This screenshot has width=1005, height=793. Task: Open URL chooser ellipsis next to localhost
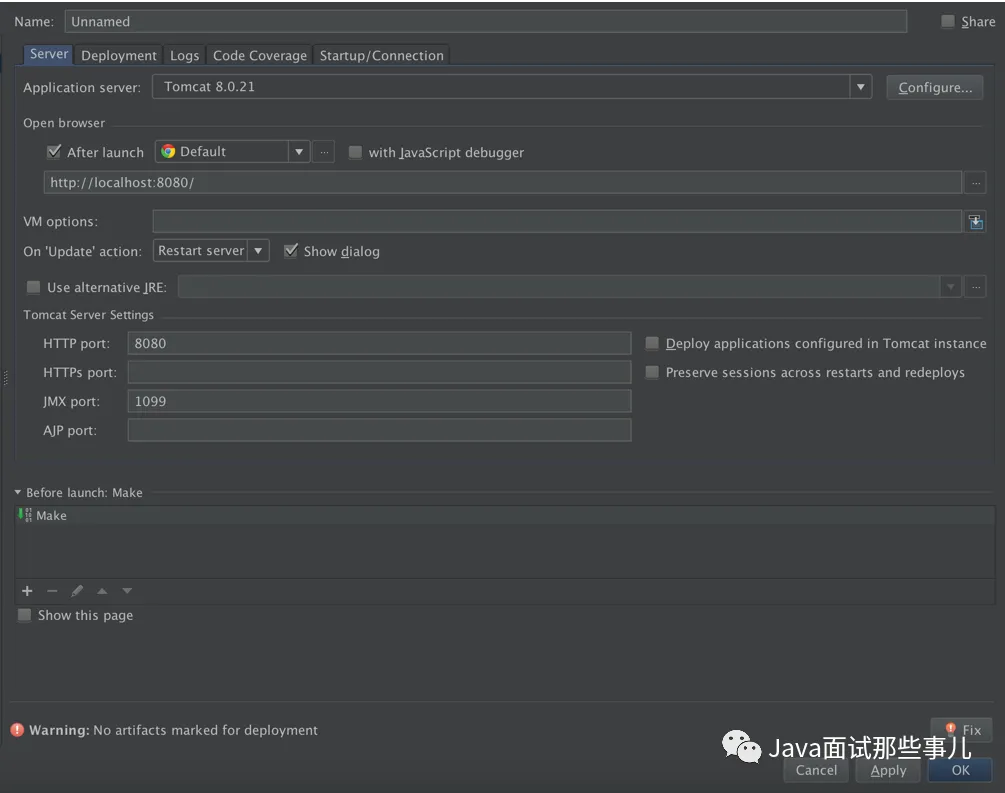pyautogui.click(x=976, y=183)
